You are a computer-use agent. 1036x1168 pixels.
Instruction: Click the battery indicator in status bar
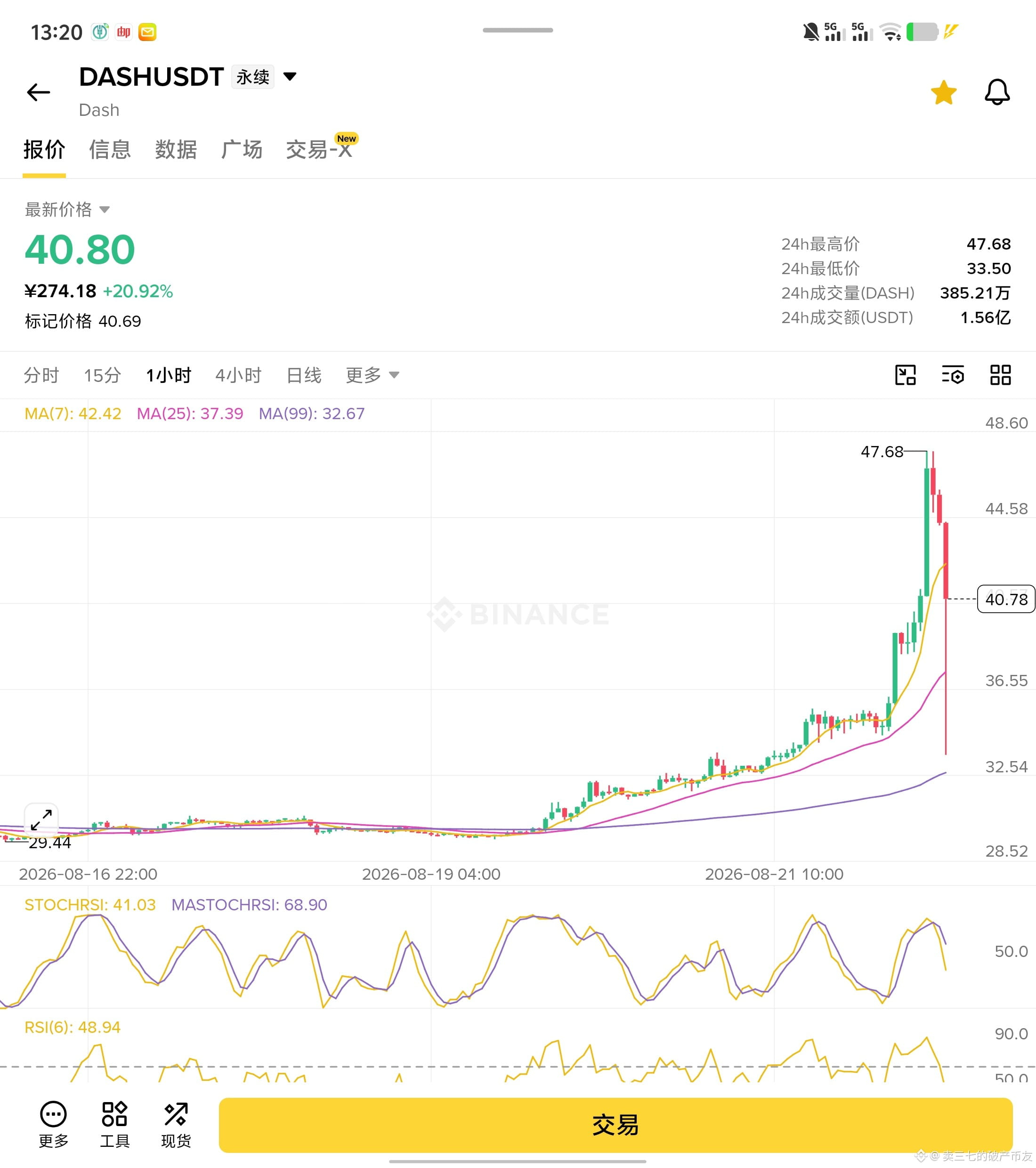pyautogui.click(x=923, y=32)
